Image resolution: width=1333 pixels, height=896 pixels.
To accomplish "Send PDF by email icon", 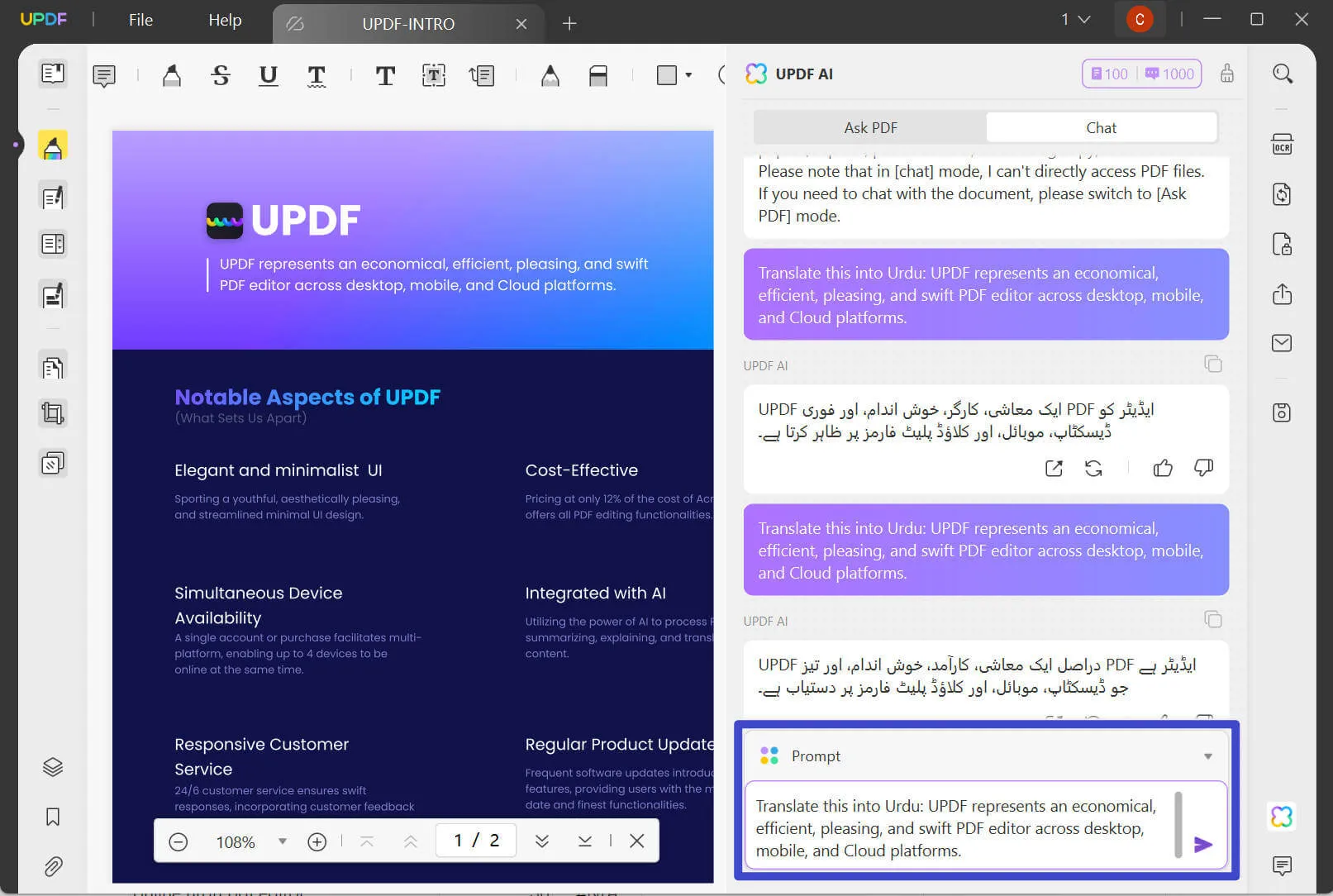I will click(x=1282, y=343).
